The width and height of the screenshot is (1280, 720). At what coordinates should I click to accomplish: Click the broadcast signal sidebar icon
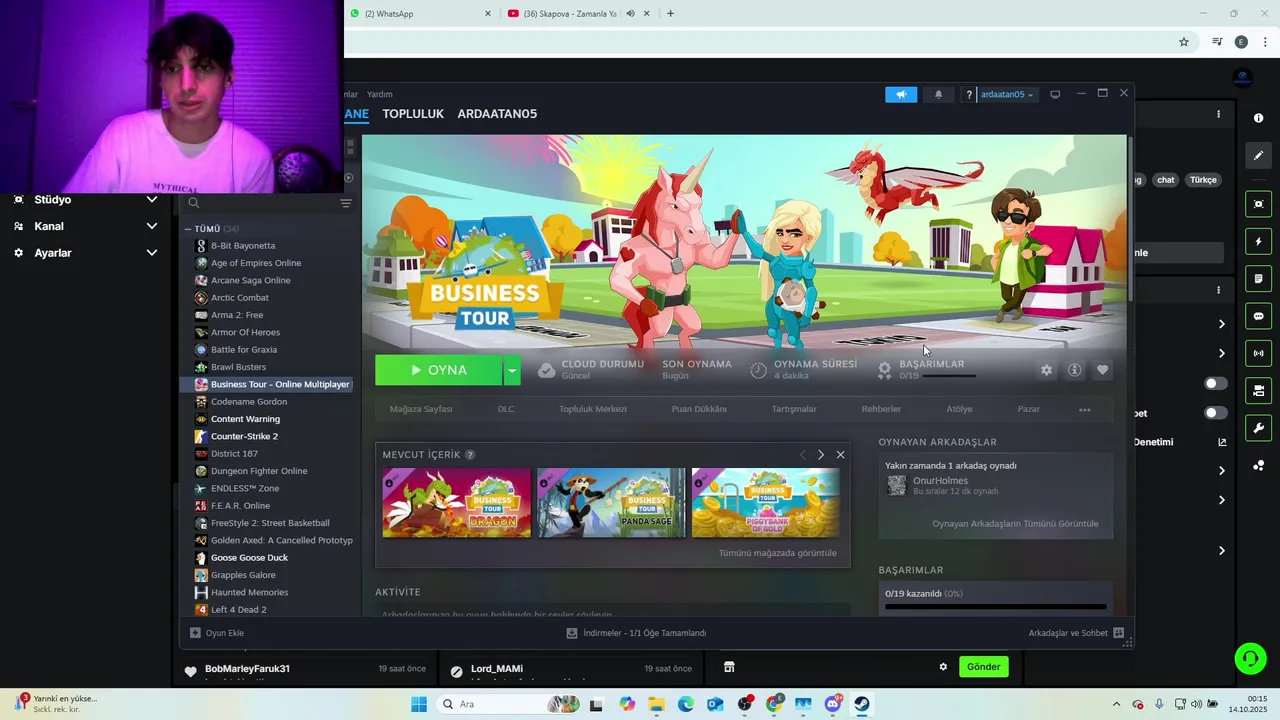1258,353
